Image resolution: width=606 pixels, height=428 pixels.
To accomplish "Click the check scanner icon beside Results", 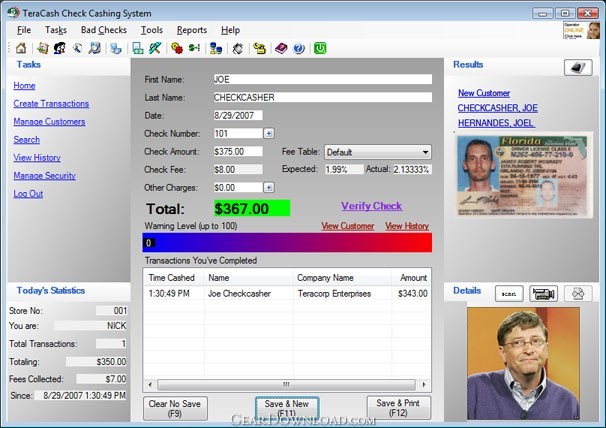I will pos(578,68).
